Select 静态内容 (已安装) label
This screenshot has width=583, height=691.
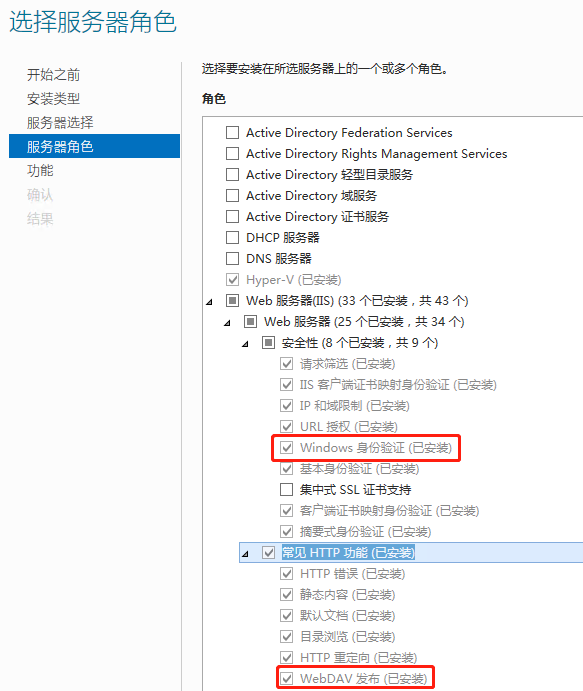(x=347, y=594)
